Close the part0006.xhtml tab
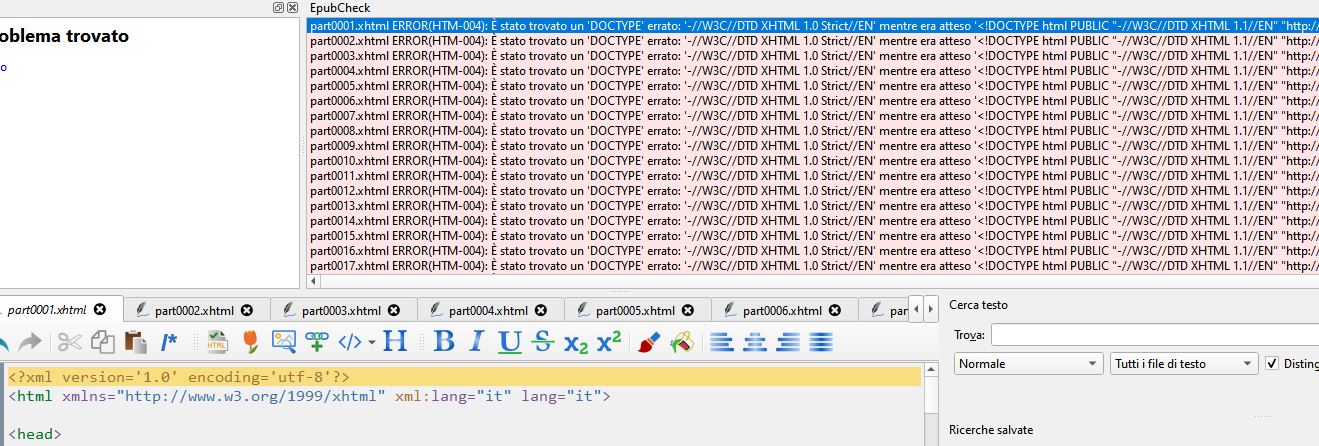This screenshot has height=446, width=1319. 835,310
